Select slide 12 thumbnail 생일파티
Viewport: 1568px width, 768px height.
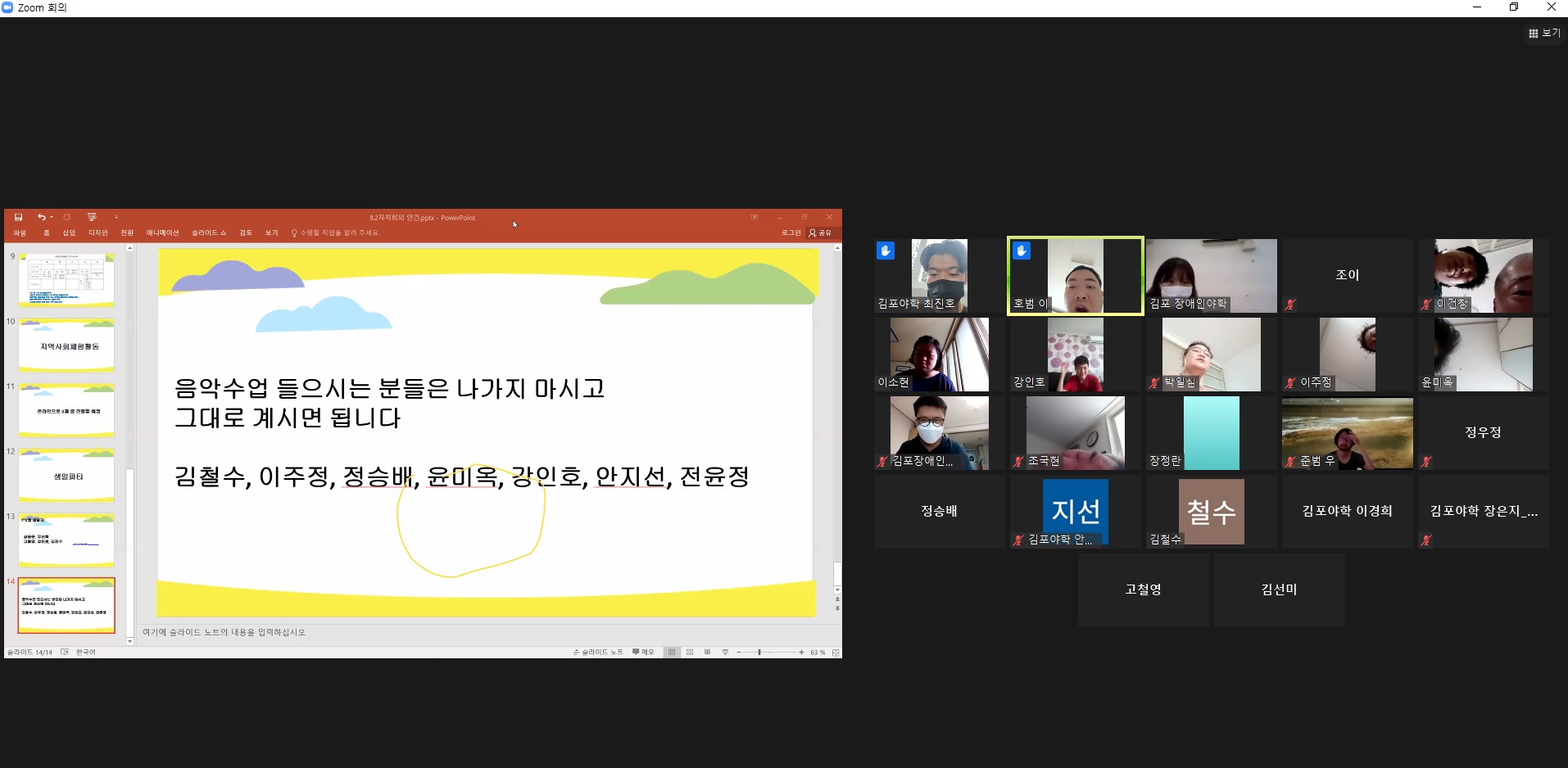tap(66, 476)
